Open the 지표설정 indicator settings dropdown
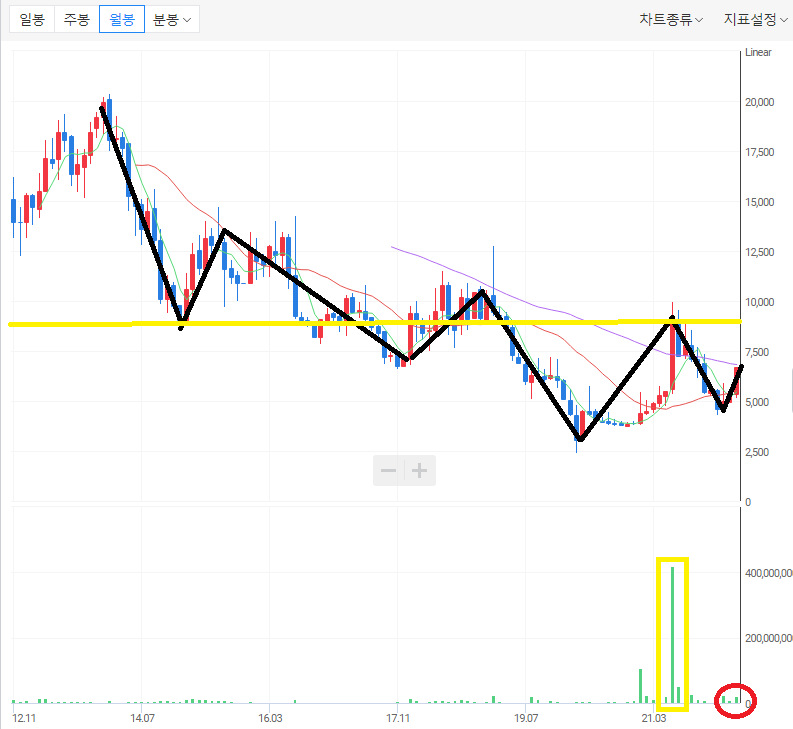 (756, 19)
